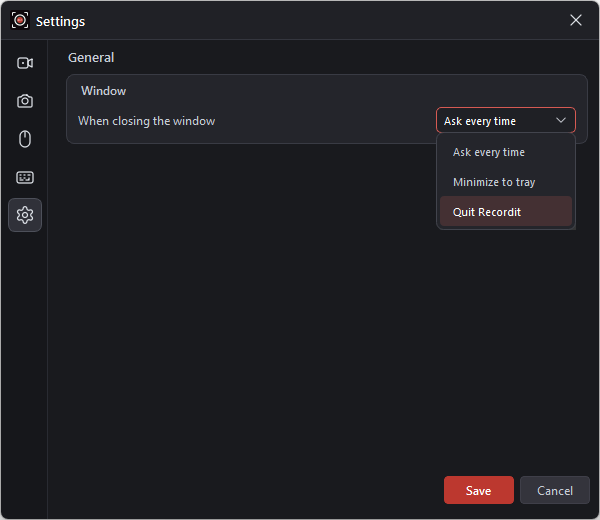Click the 'General' page heading

click(x=91, y=58)
